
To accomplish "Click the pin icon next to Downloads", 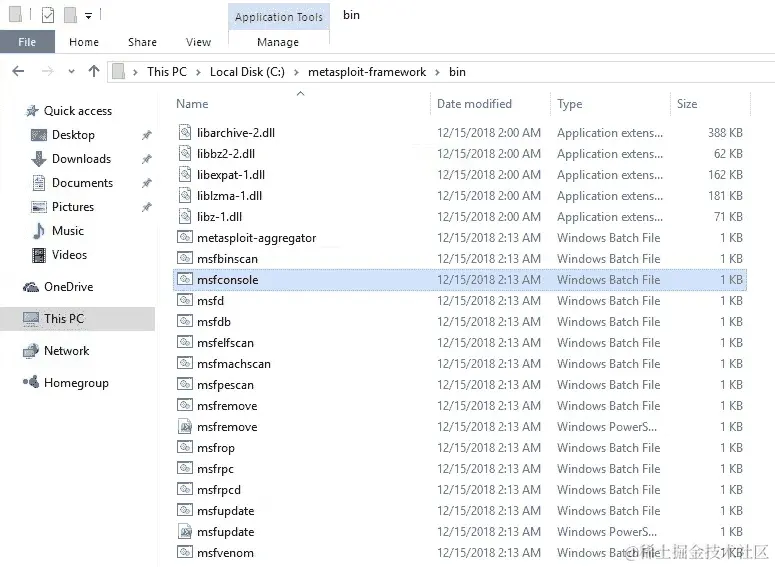I will pos(147,159).
